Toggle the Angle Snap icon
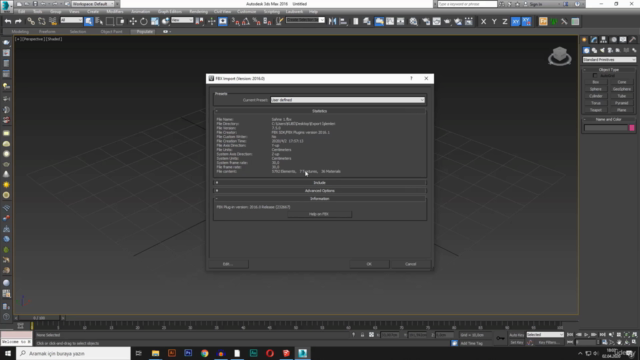 tap(246, 22)
